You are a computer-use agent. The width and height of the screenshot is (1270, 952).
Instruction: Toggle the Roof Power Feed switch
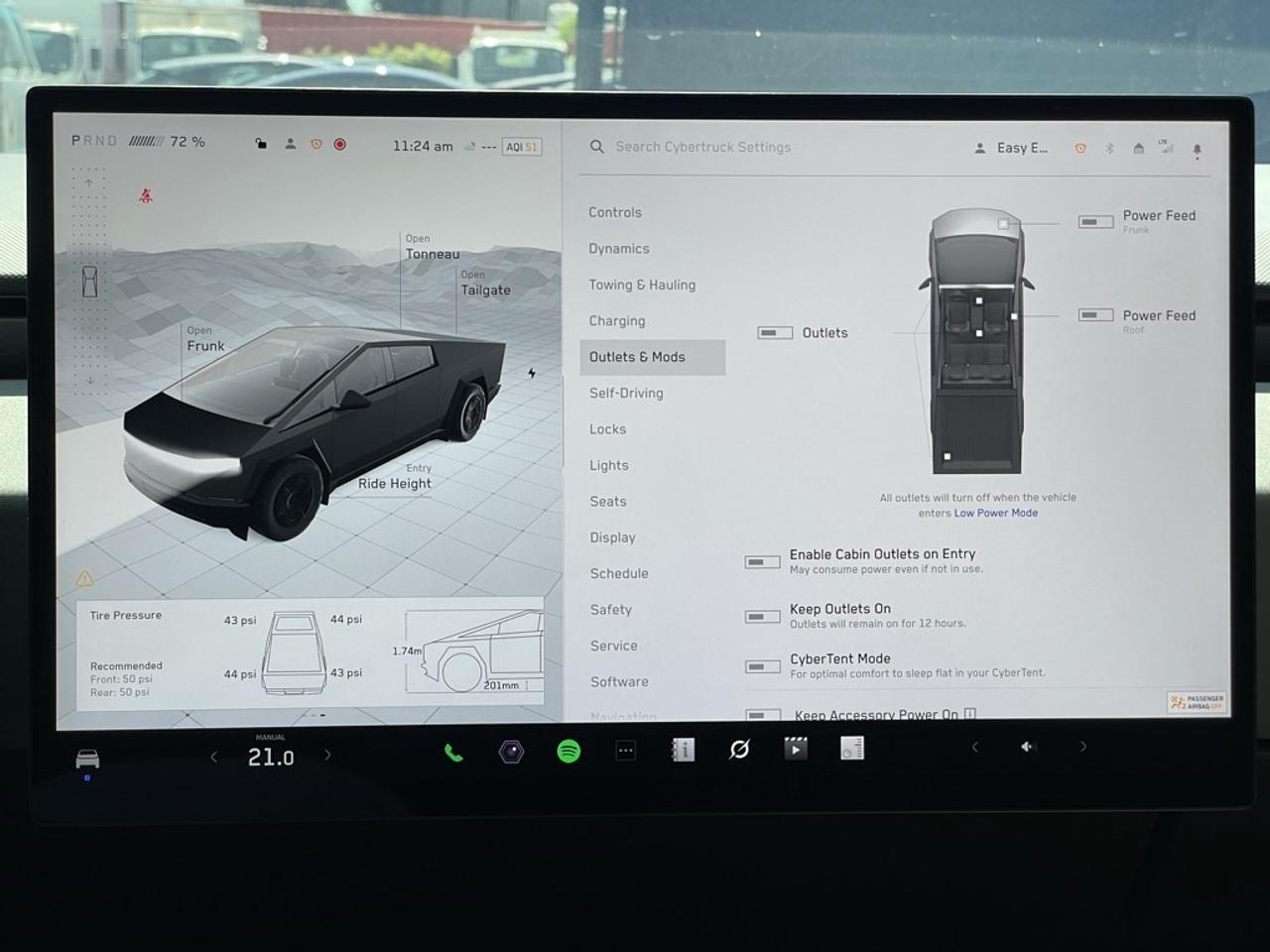pyautogui.click(x=1095, y=315)
